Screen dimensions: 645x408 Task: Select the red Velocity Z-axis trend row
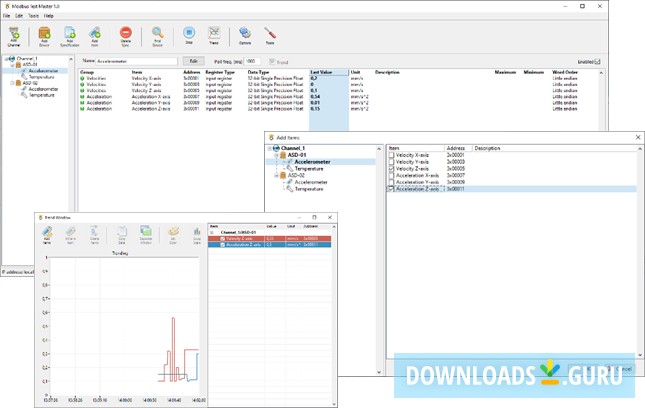pos(269,239)
